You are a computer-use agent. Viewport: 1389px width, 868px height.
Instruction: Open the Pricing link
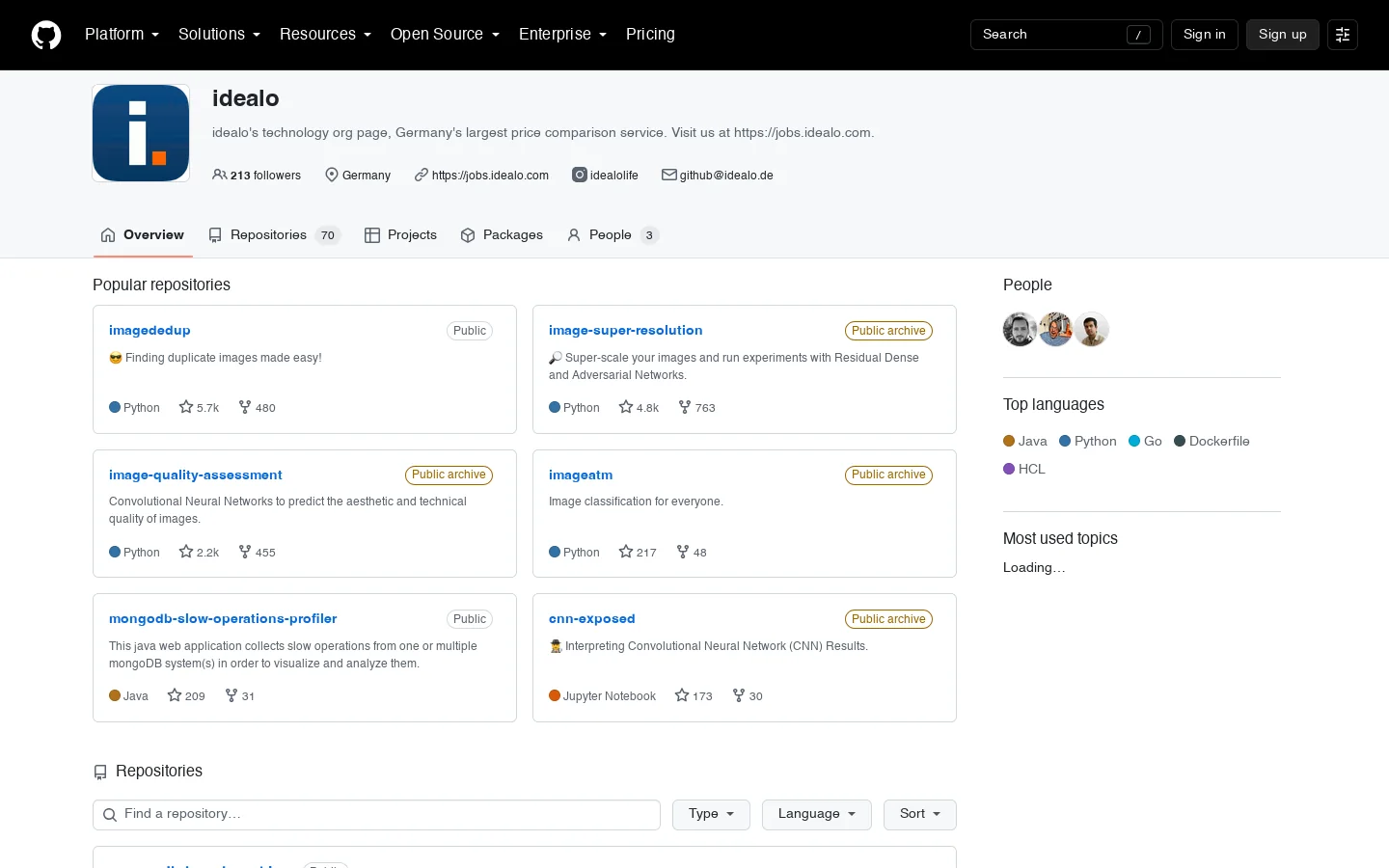(650, 35)
